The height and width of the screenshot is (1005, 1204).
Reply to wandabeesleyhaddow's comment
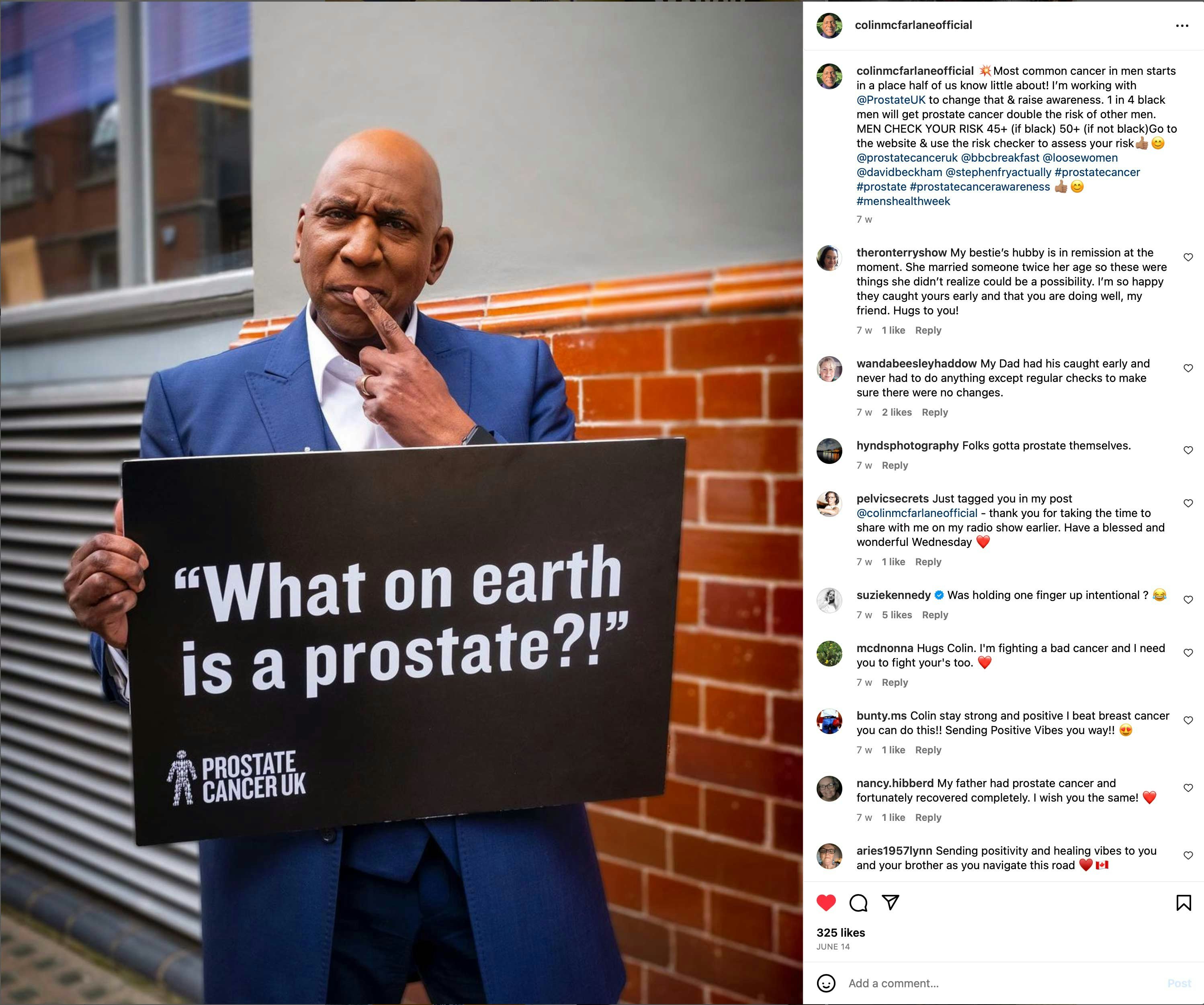pyautogui.click(x=934, y=412)
